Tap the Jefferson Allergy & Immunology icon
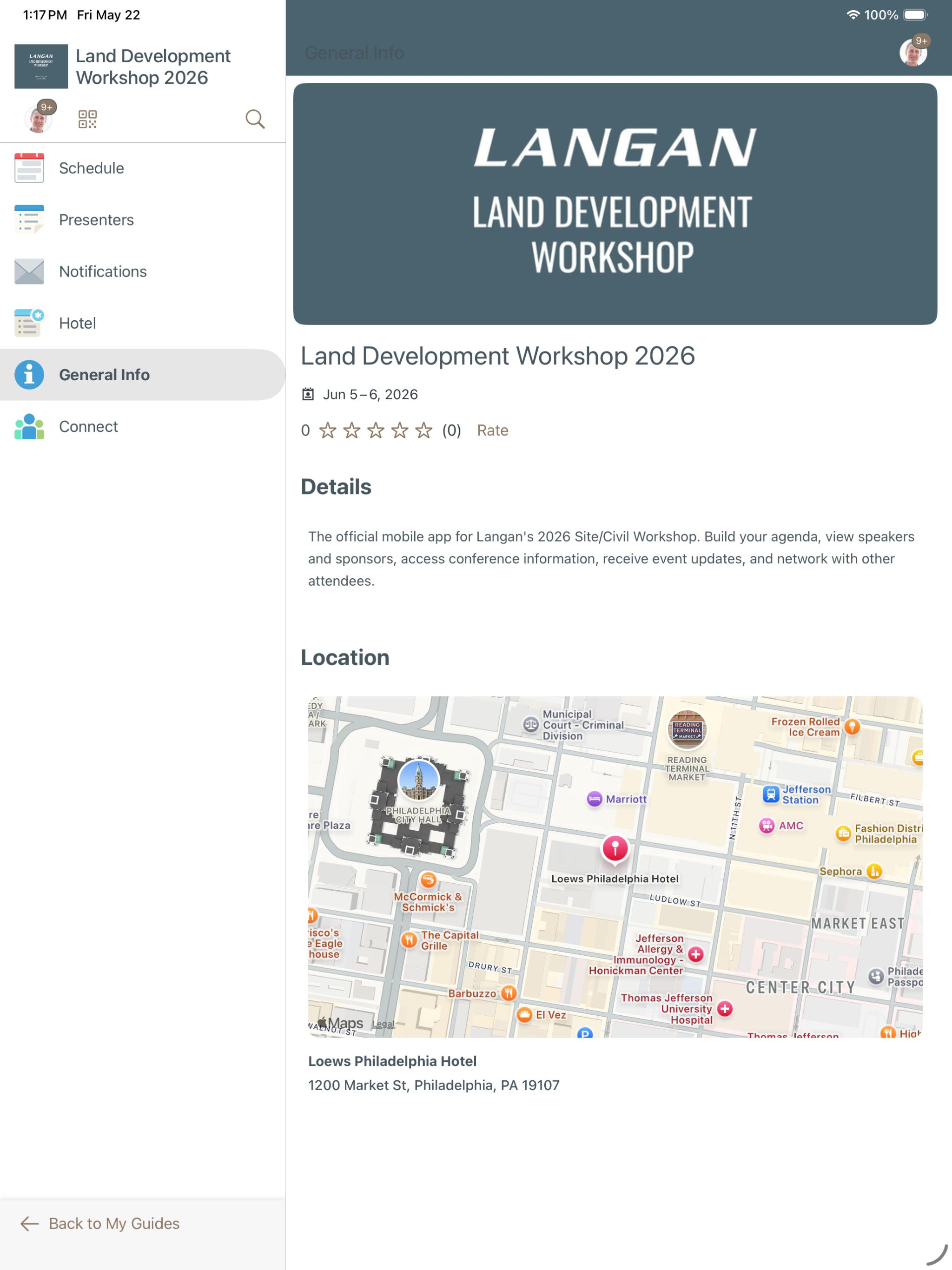The width and height of the screenshot is (952, 1270). [x=696, y=954]
